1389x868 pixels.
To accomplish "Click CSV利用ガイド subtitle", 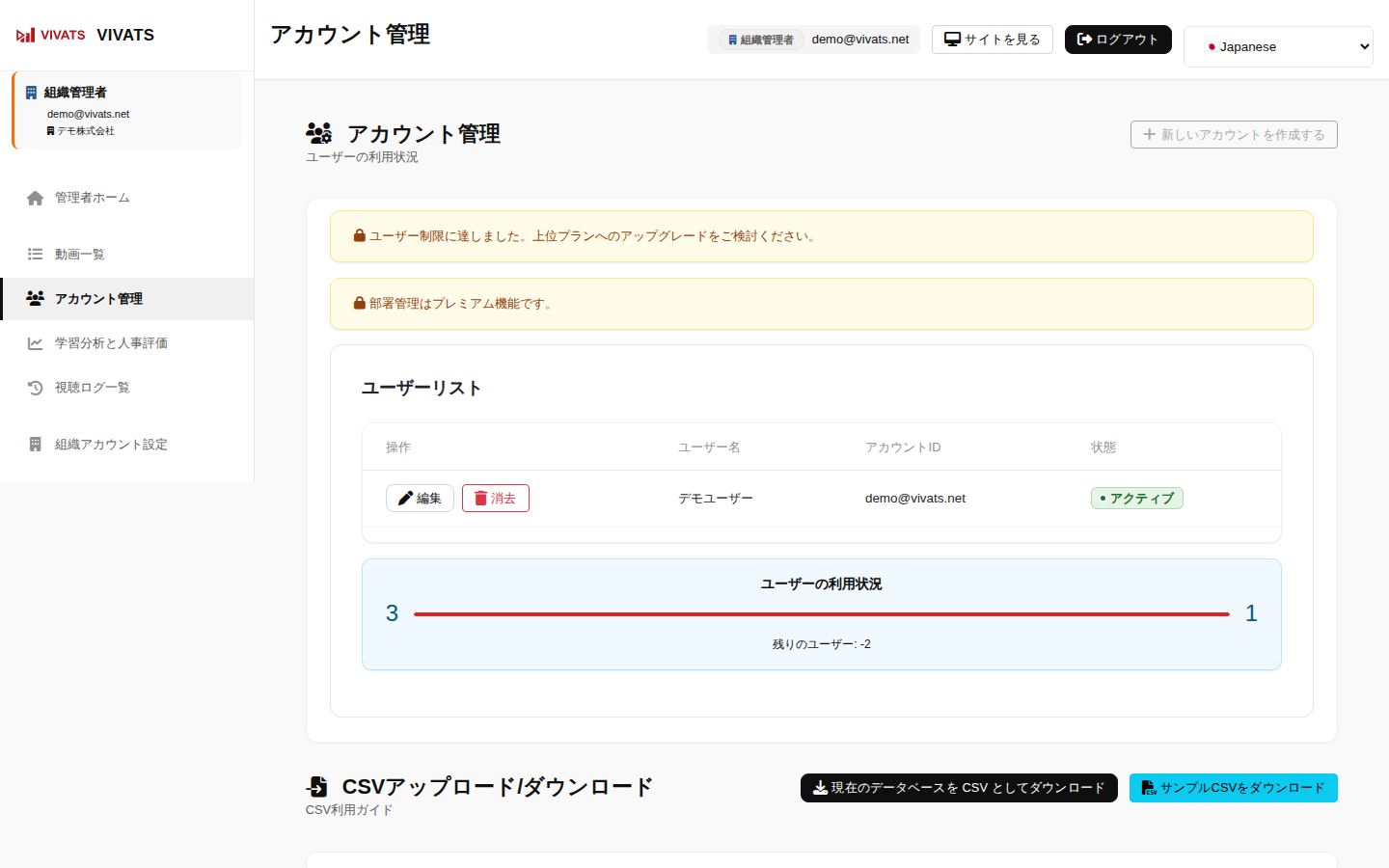I will pyautogui.click(x=349, y=810).
